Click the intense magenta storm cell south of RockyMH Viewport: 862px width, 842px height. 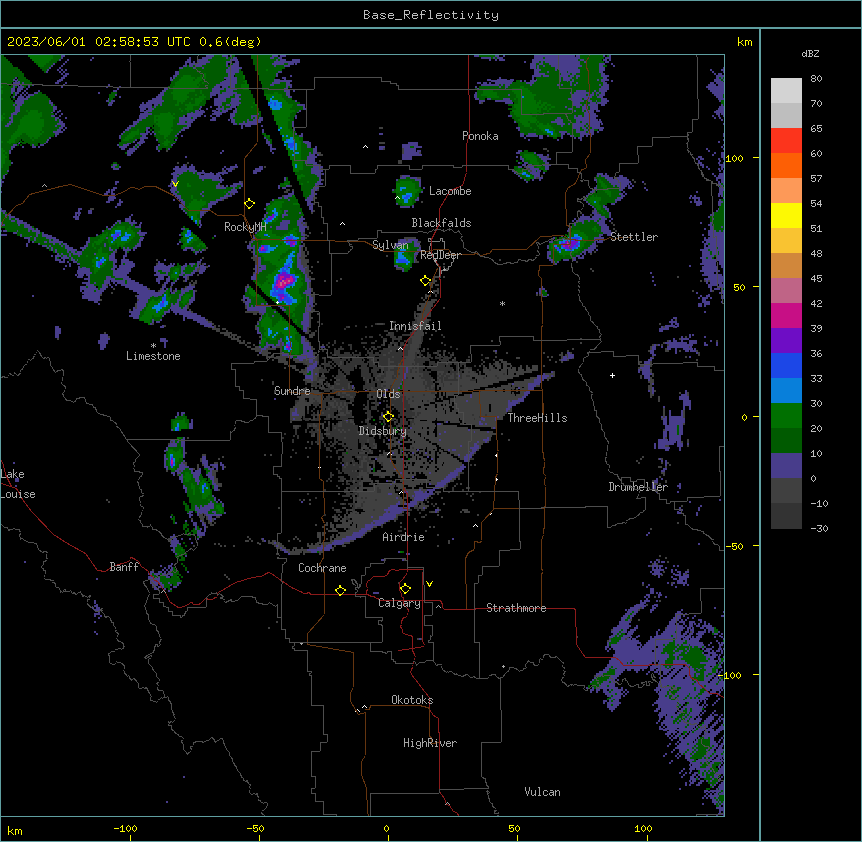284,281
